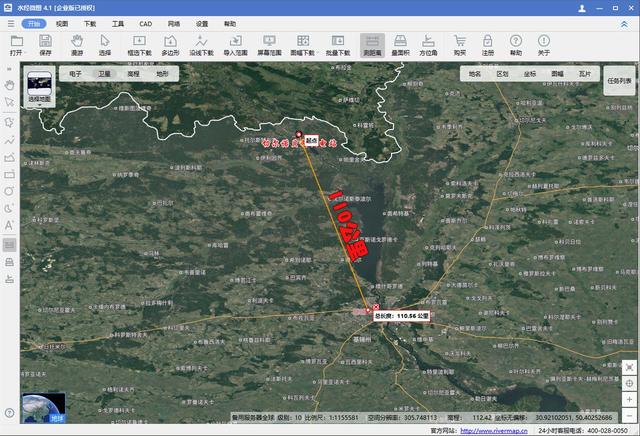
Task: Select point marker tool in left sidebar
Action: (x=9, y=122)
